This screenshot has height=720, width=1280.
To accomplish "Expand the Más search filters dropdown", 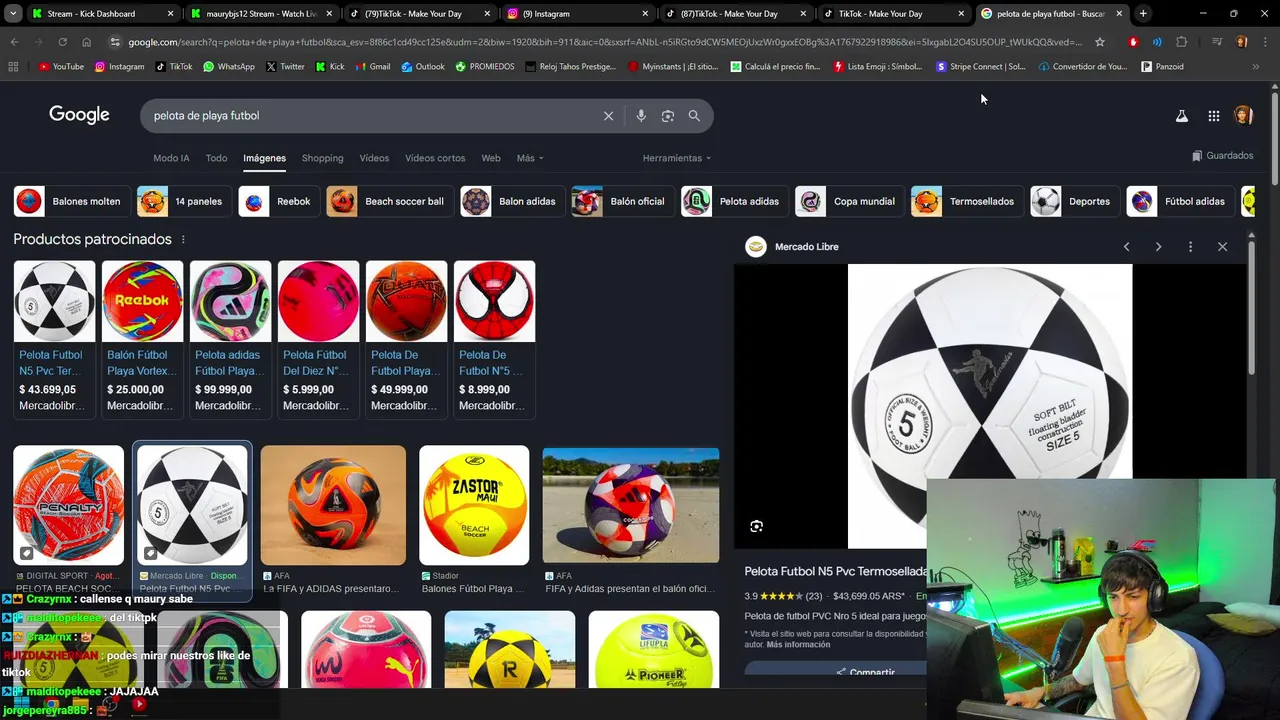I will pos(530,158).
